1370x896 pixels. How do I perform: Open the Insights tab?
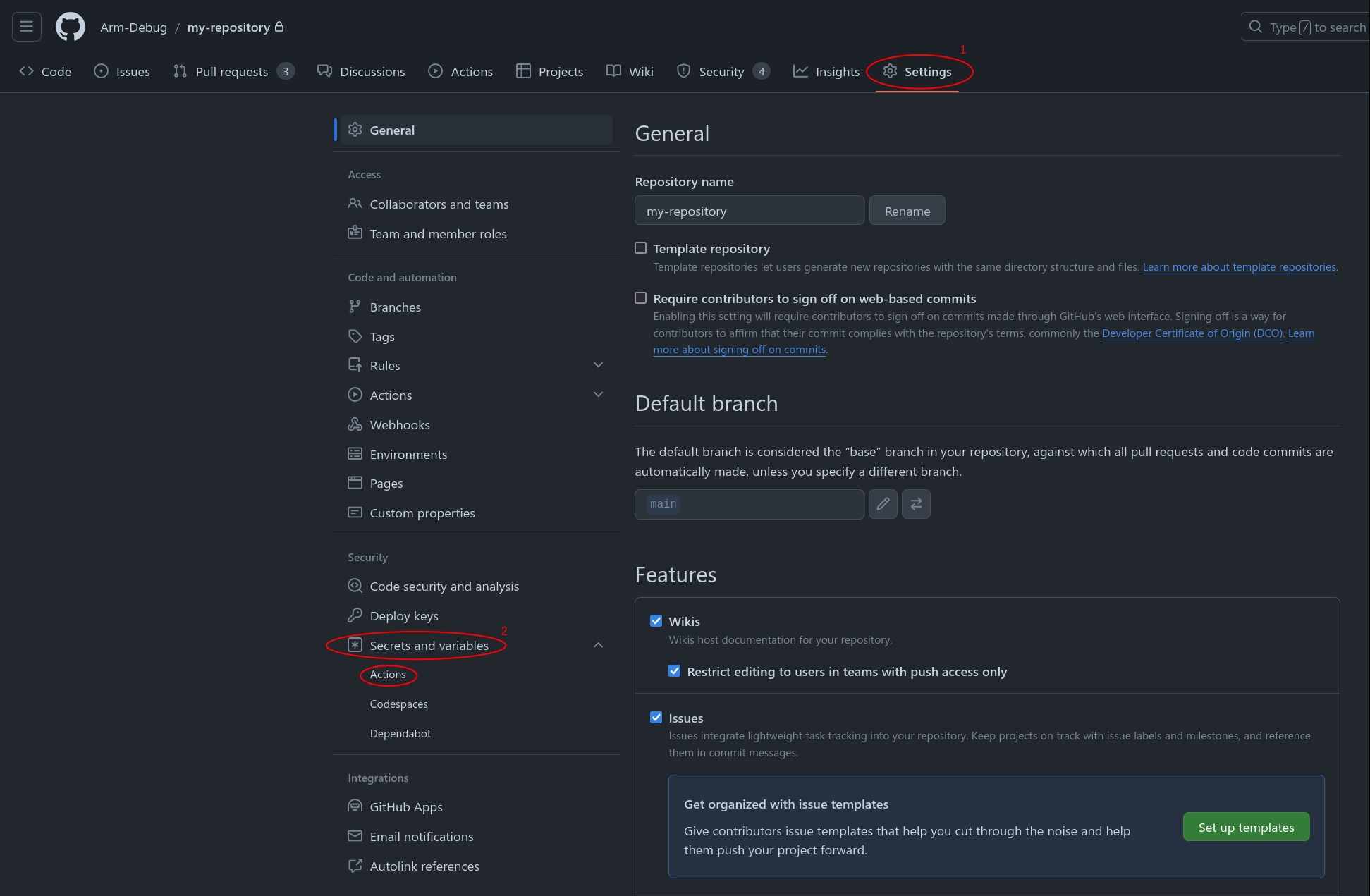[826, 71]
